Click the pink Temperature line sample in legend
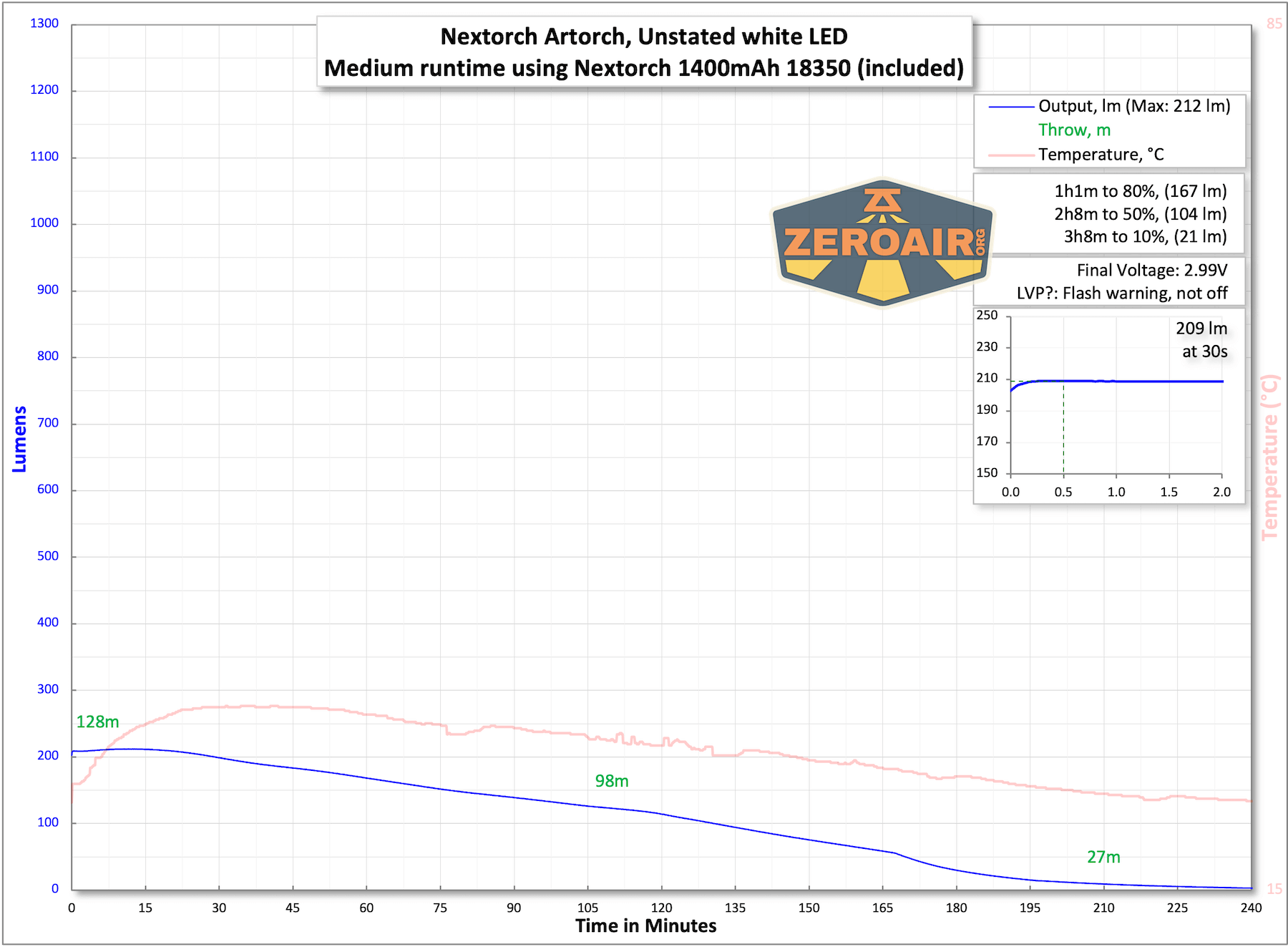1288x947 pixels. [x=1010, y=155]
